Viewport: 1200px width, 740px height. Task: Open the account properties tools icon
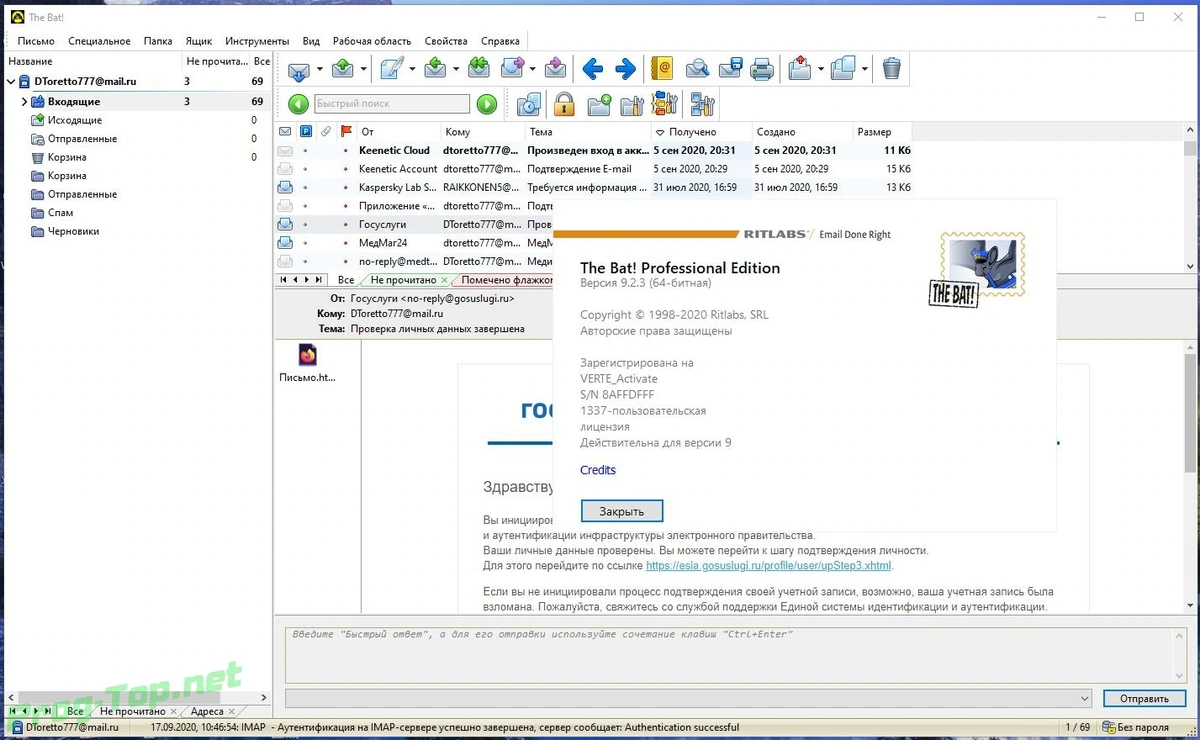(x=703, y=104)
